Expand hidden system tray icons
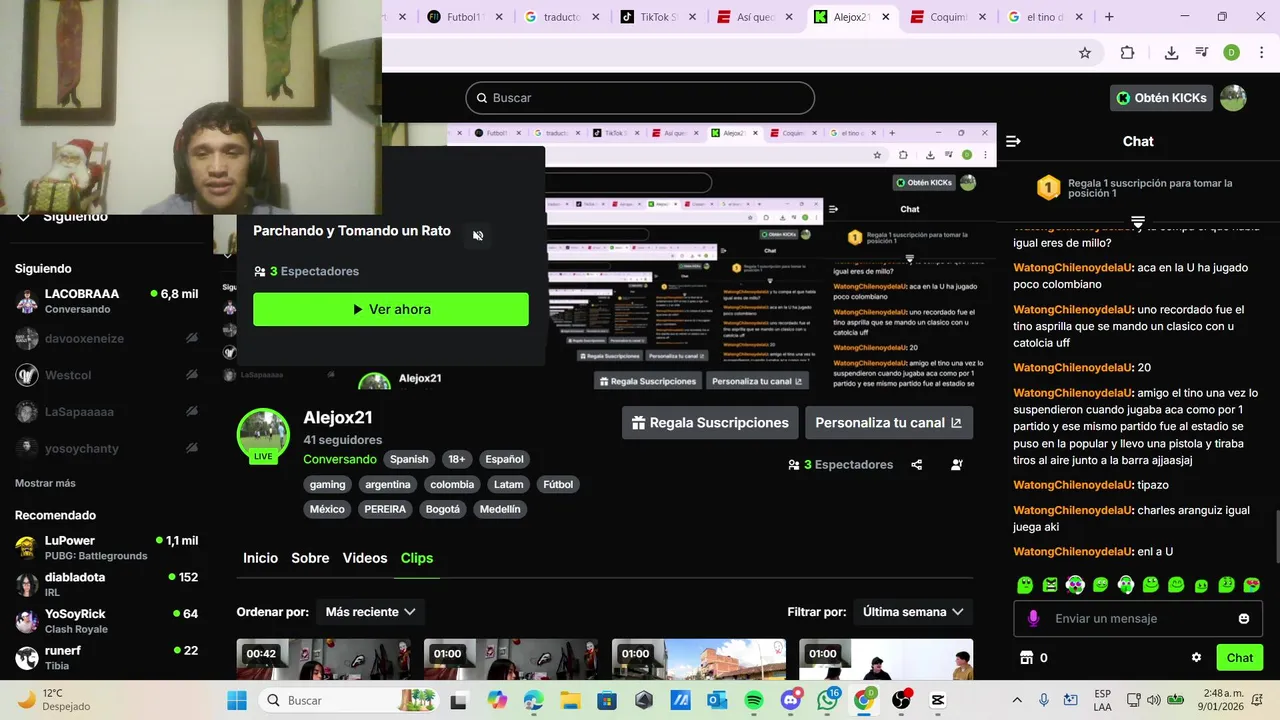This screenshot has height=720, width=1280. (1017, 700)
